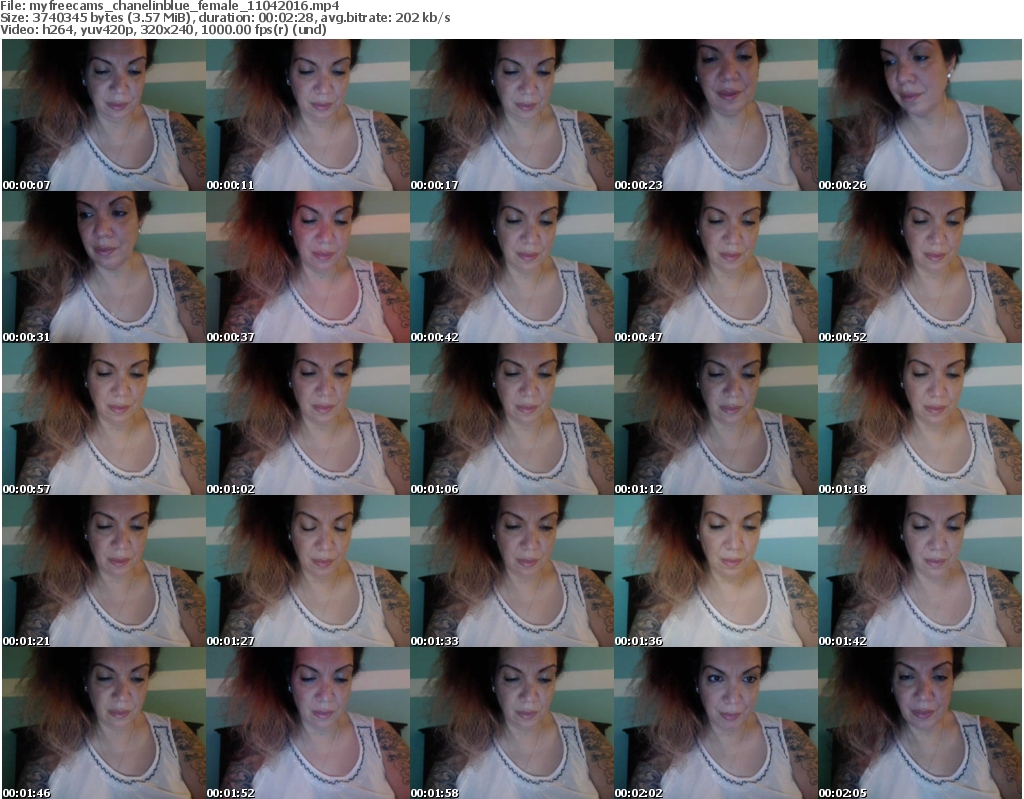Open the frame labeled 00:01:36
1024x799 pixels.
point(715,571)
